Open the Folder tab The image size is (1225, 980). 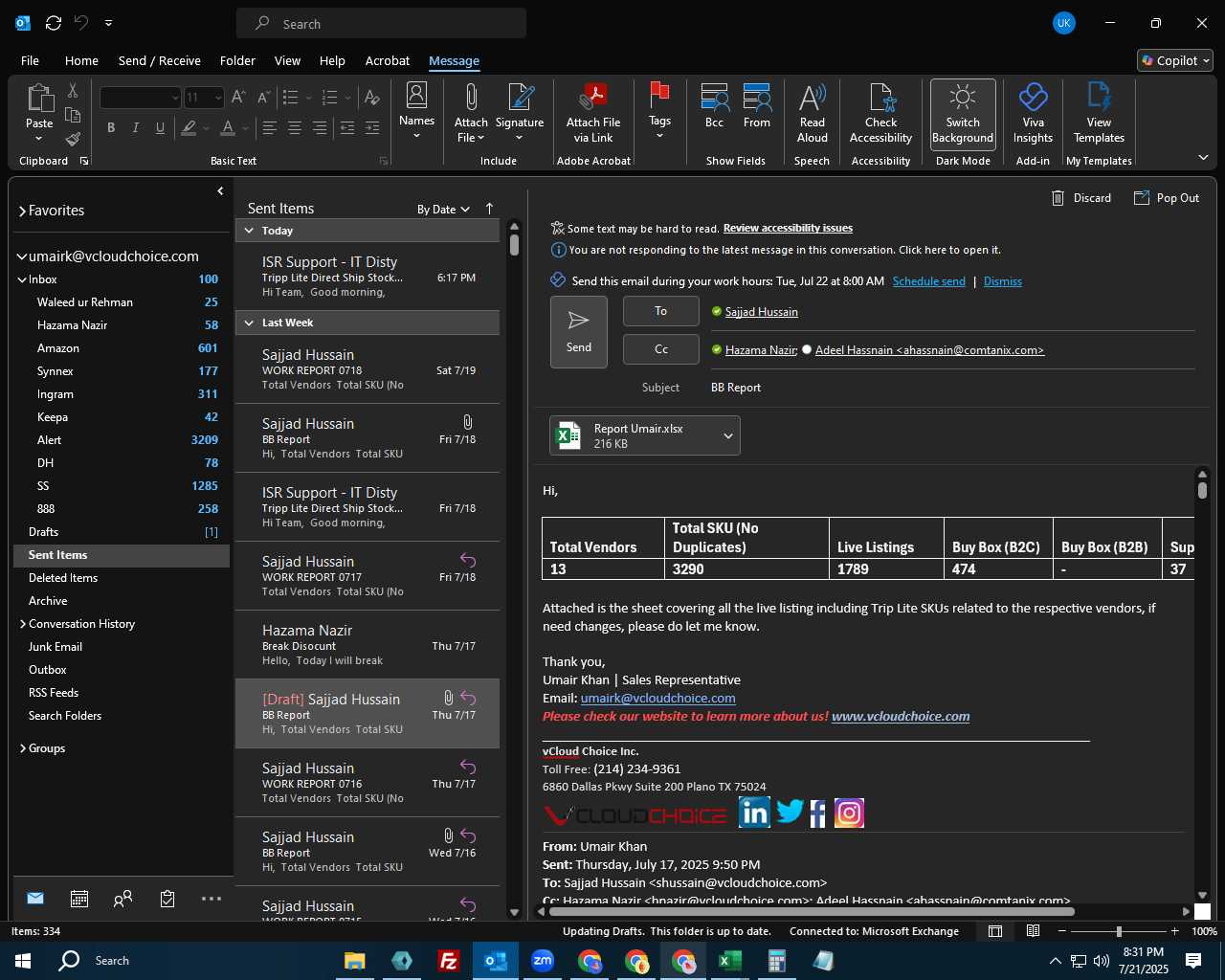click(x=237, y=60)
